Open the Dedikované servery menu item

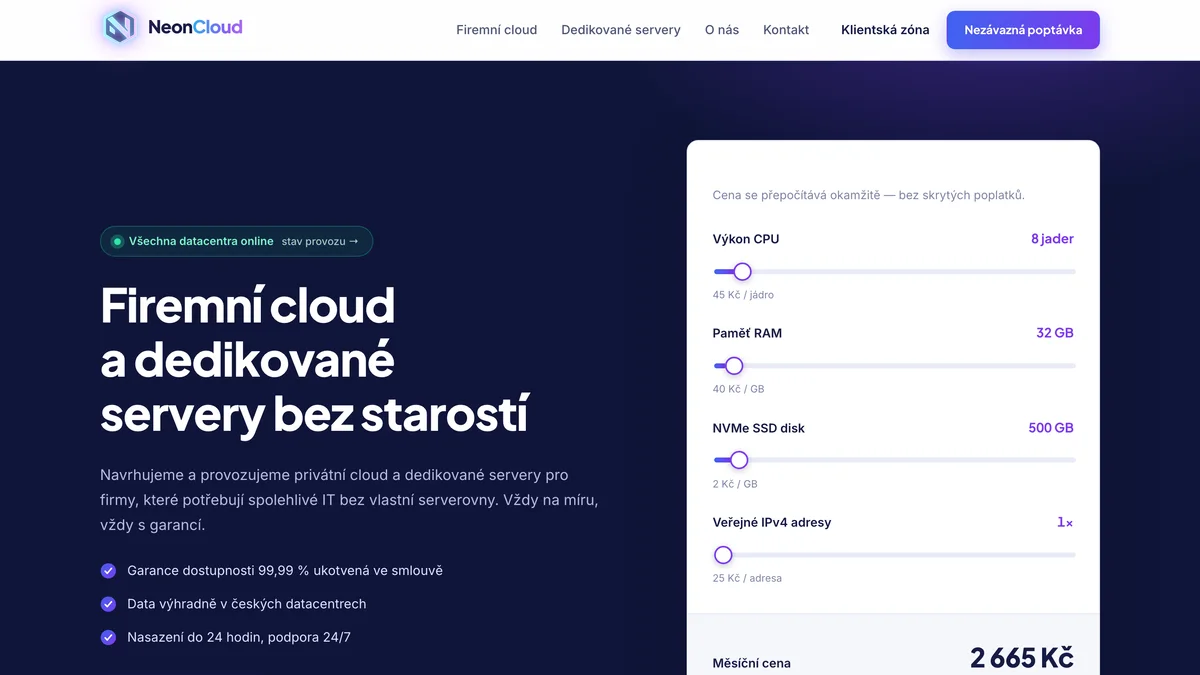621,30
